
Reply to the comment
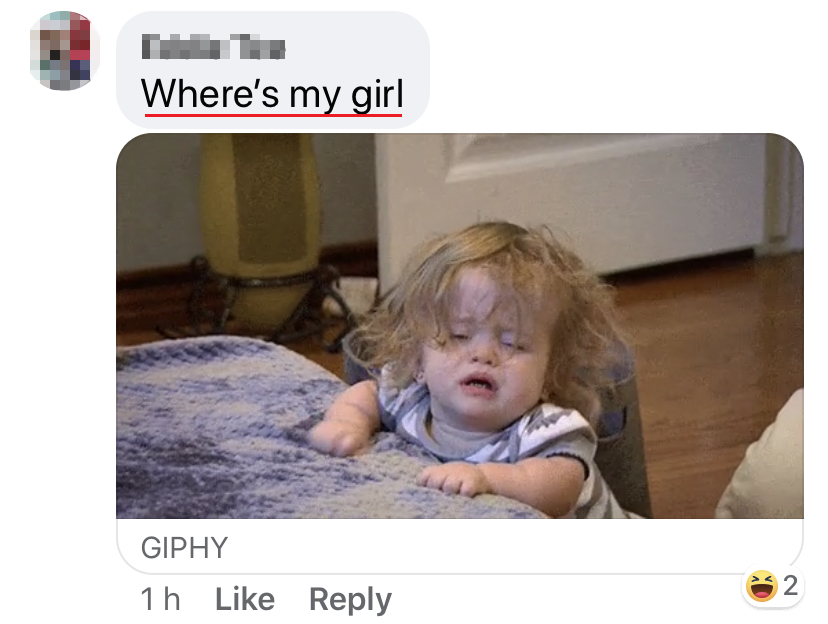tap(350, 600)
